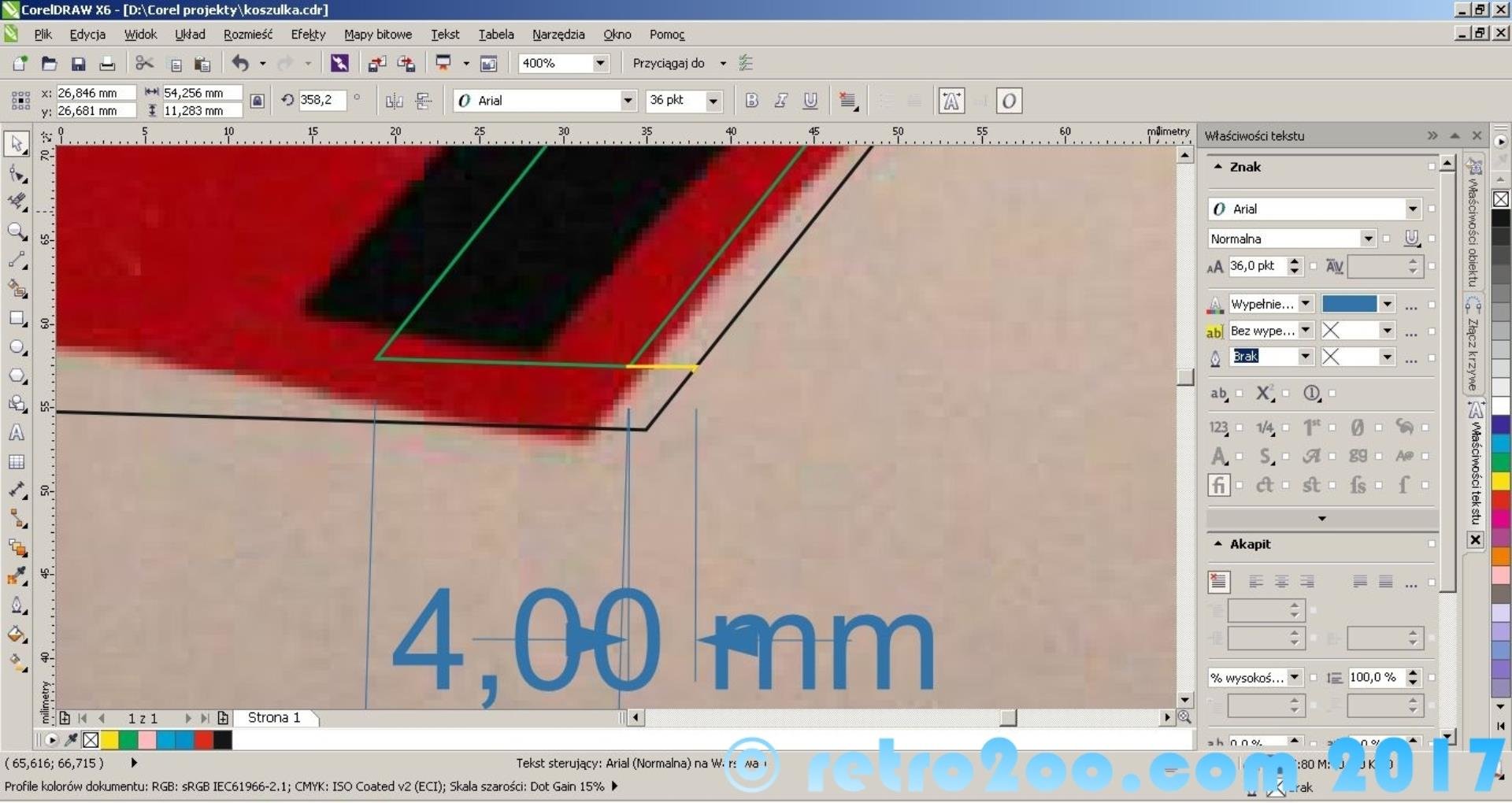The width and height of the screenshot is (1512, 803).
Task: Click the Save icon in toolbar
Action: [x=78, y=64]
